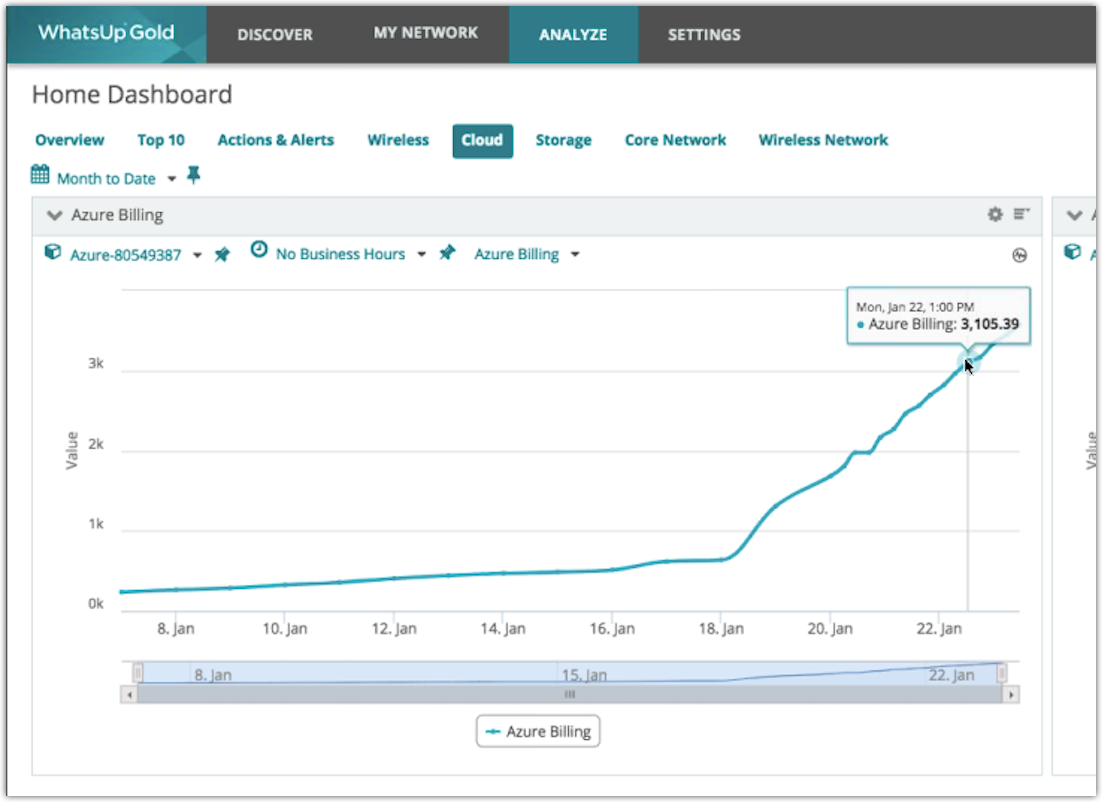Pin the Month to Date range
1102x802 pixels.
(194, 176)
